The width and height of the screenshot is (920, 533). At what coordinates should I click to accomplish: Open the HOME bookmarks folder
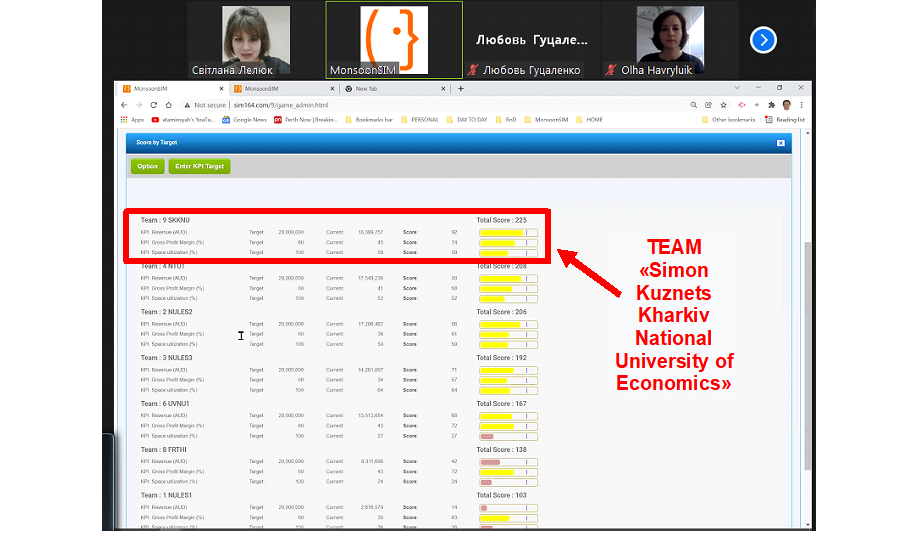[590, 120]
